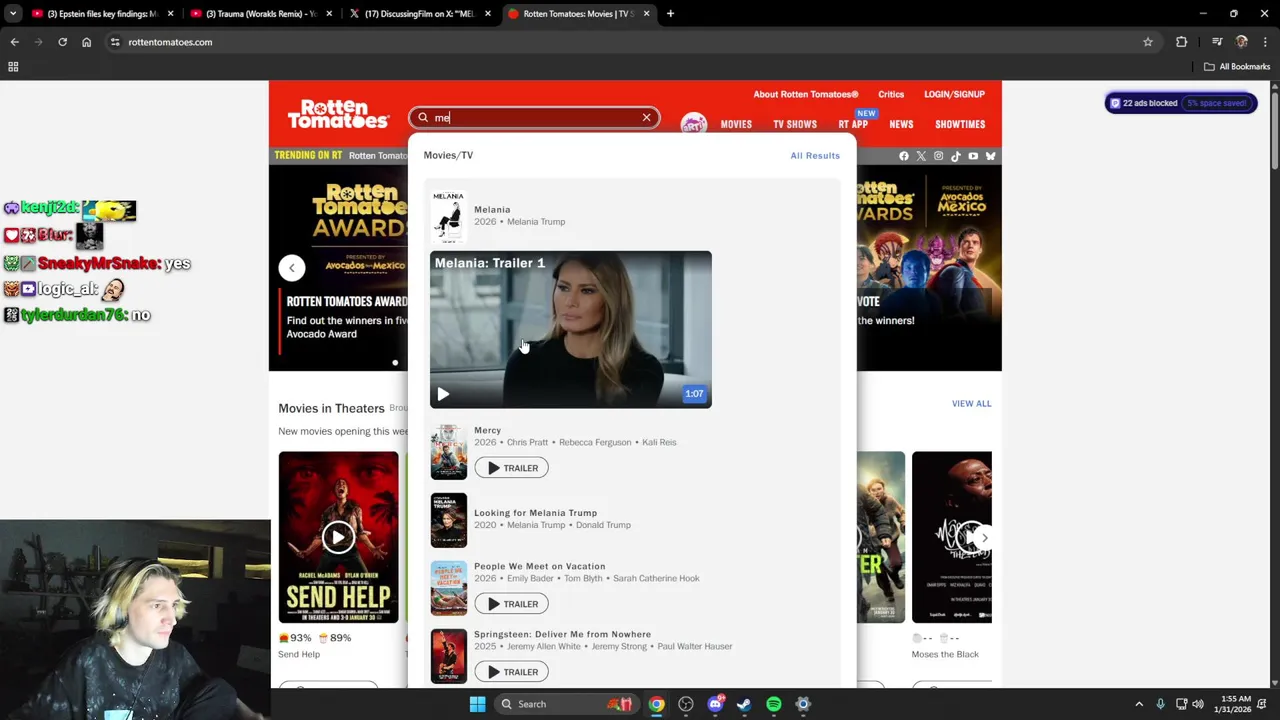Bookmark this page with the star icon

click(x=1148, y=42)
